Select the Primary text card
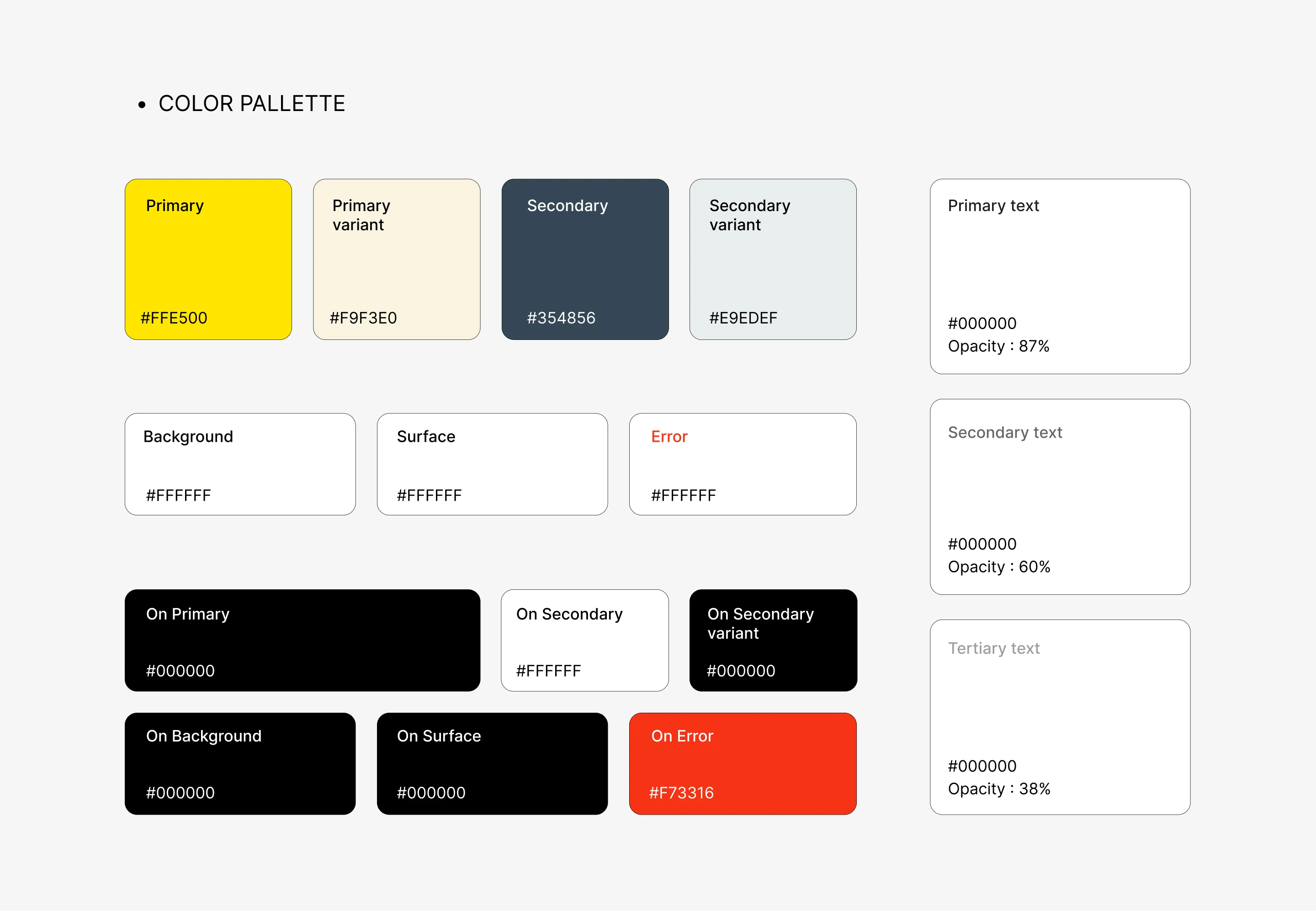The width and height of the screenshot is (1316, 911). coord(1060,276)
